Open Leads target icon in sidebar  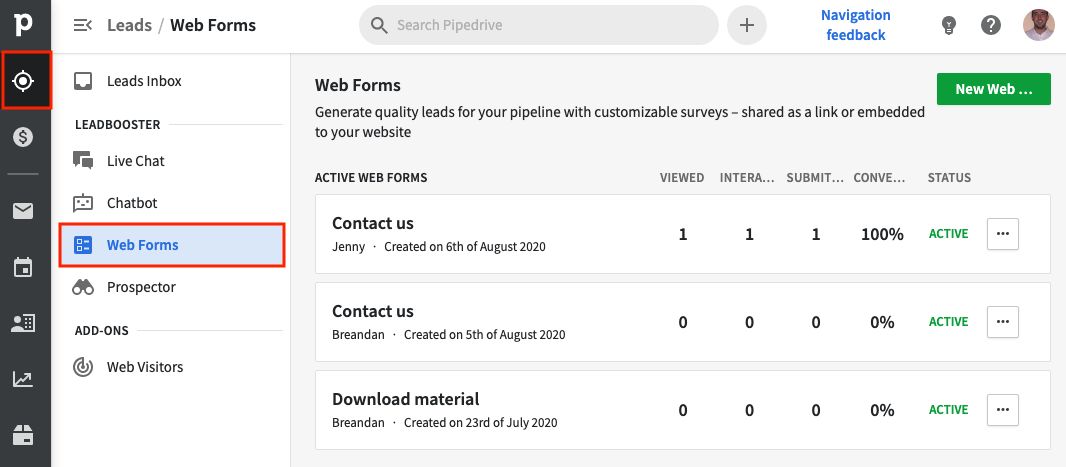24,81
